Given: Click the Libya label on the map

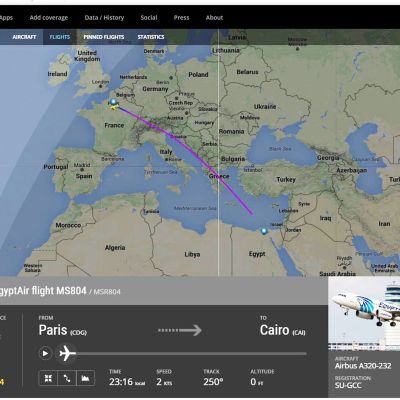Looking at the screenshot, I should pos(192,254).
